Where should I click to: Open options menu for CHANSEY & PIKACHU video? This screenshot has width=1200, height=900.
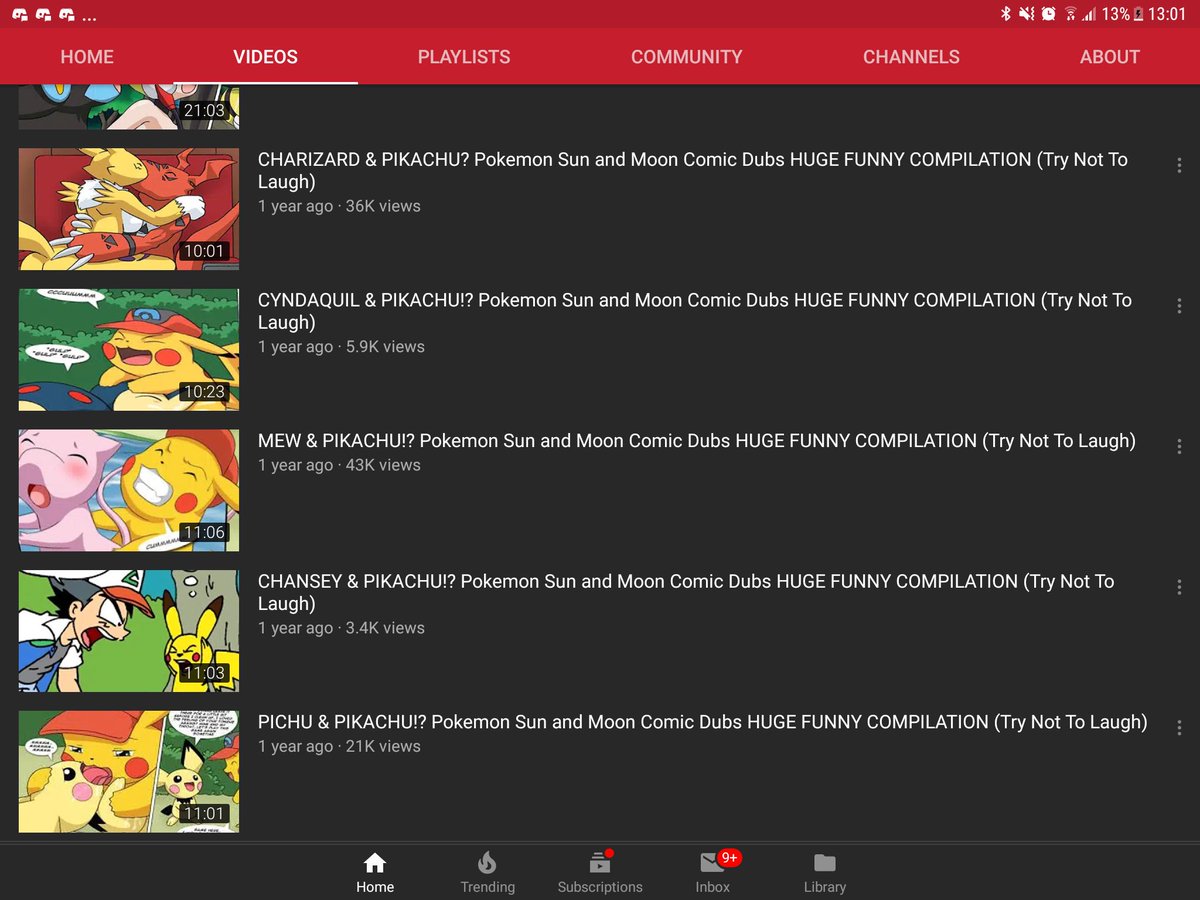1179,588
